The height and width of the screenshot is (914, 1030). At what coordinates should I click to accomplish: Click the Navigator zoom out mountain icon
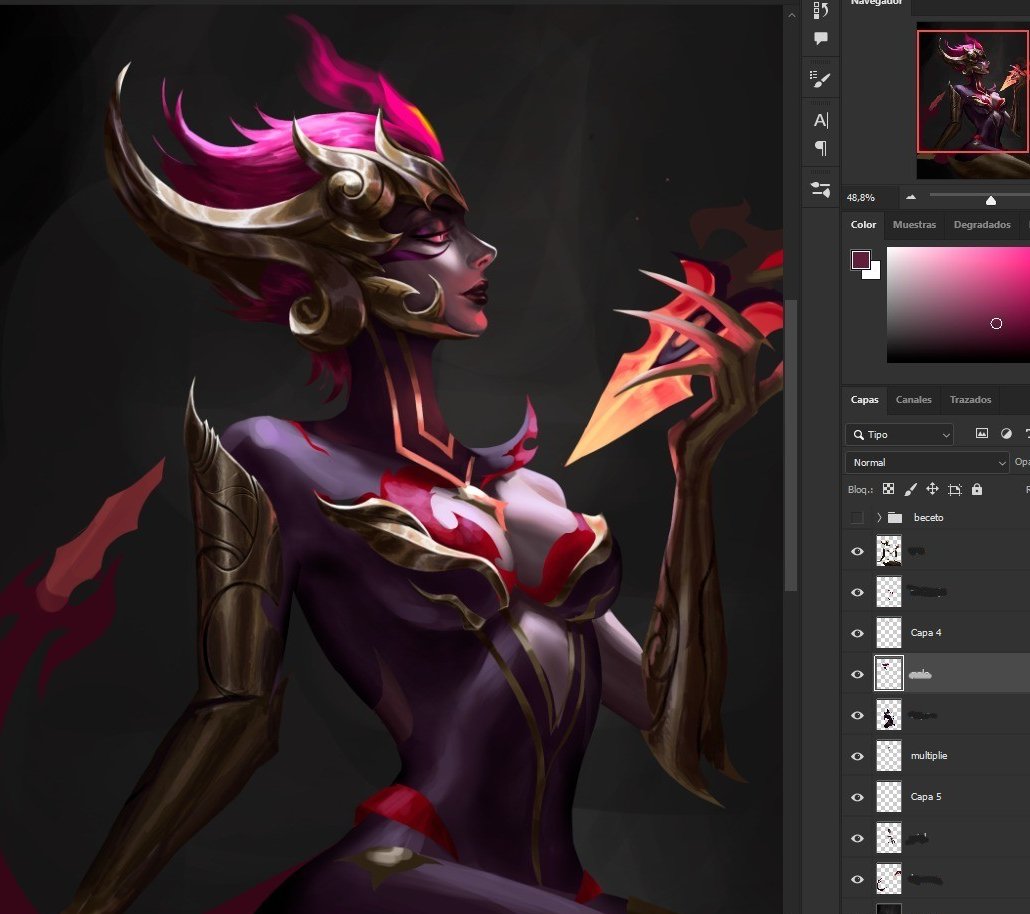[x=910, y=197]
